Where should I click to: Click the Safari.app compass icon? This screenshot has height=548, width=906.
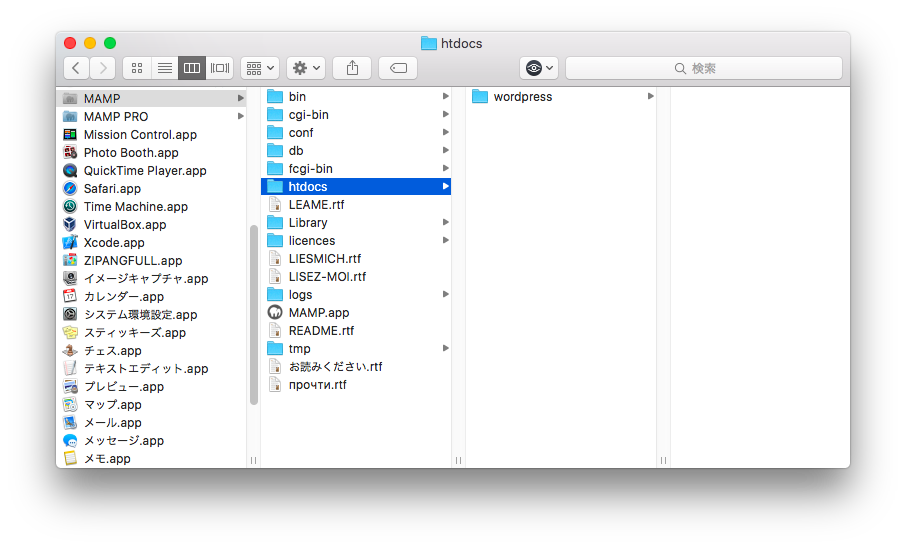pyautogui.click(x=70, y=188)
